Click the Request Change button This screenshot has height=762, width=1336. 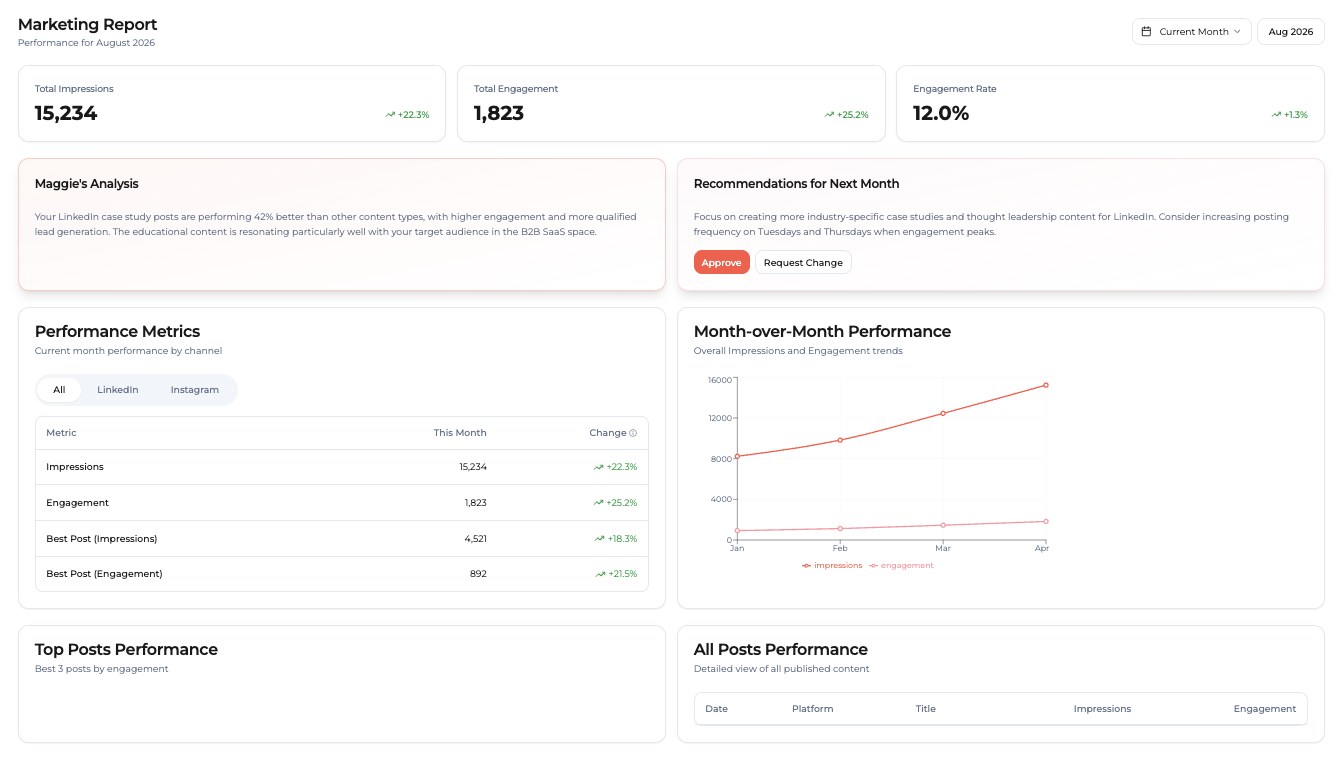coord(803,263)
